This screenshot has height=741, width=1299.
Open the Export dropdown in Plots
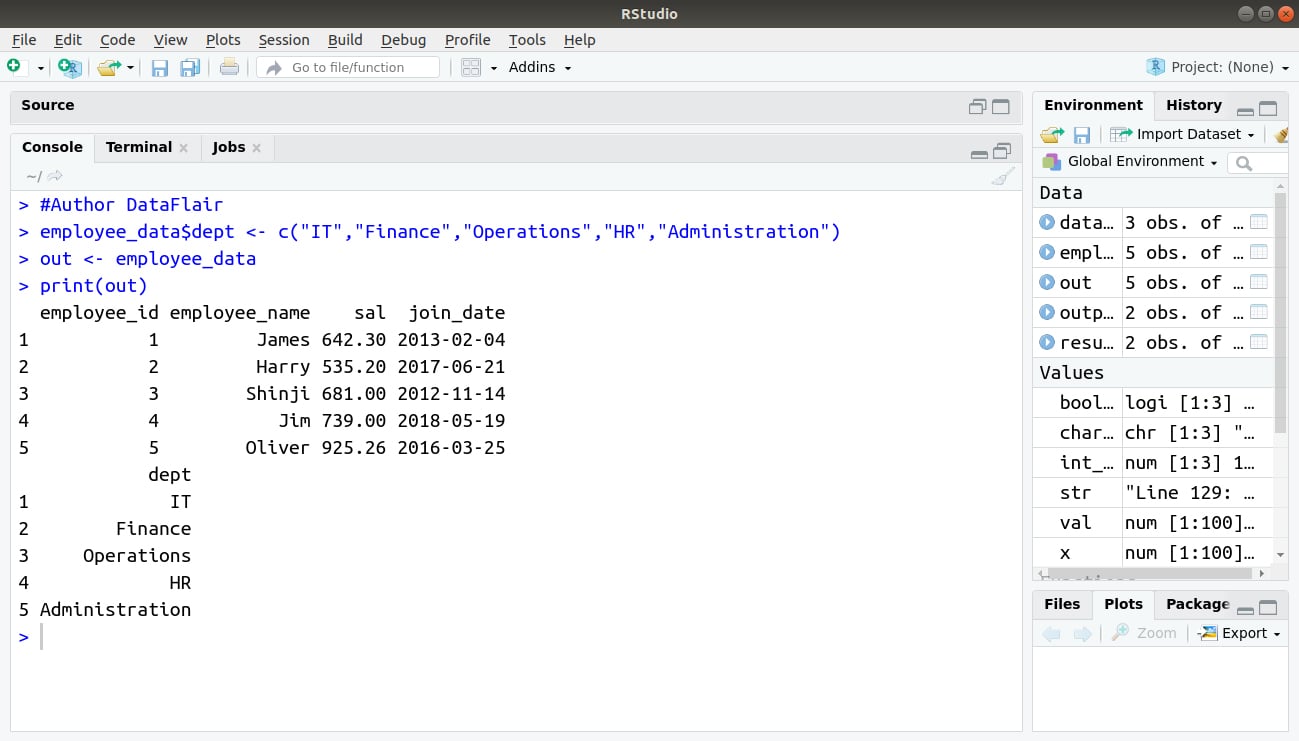[1240, 633]
